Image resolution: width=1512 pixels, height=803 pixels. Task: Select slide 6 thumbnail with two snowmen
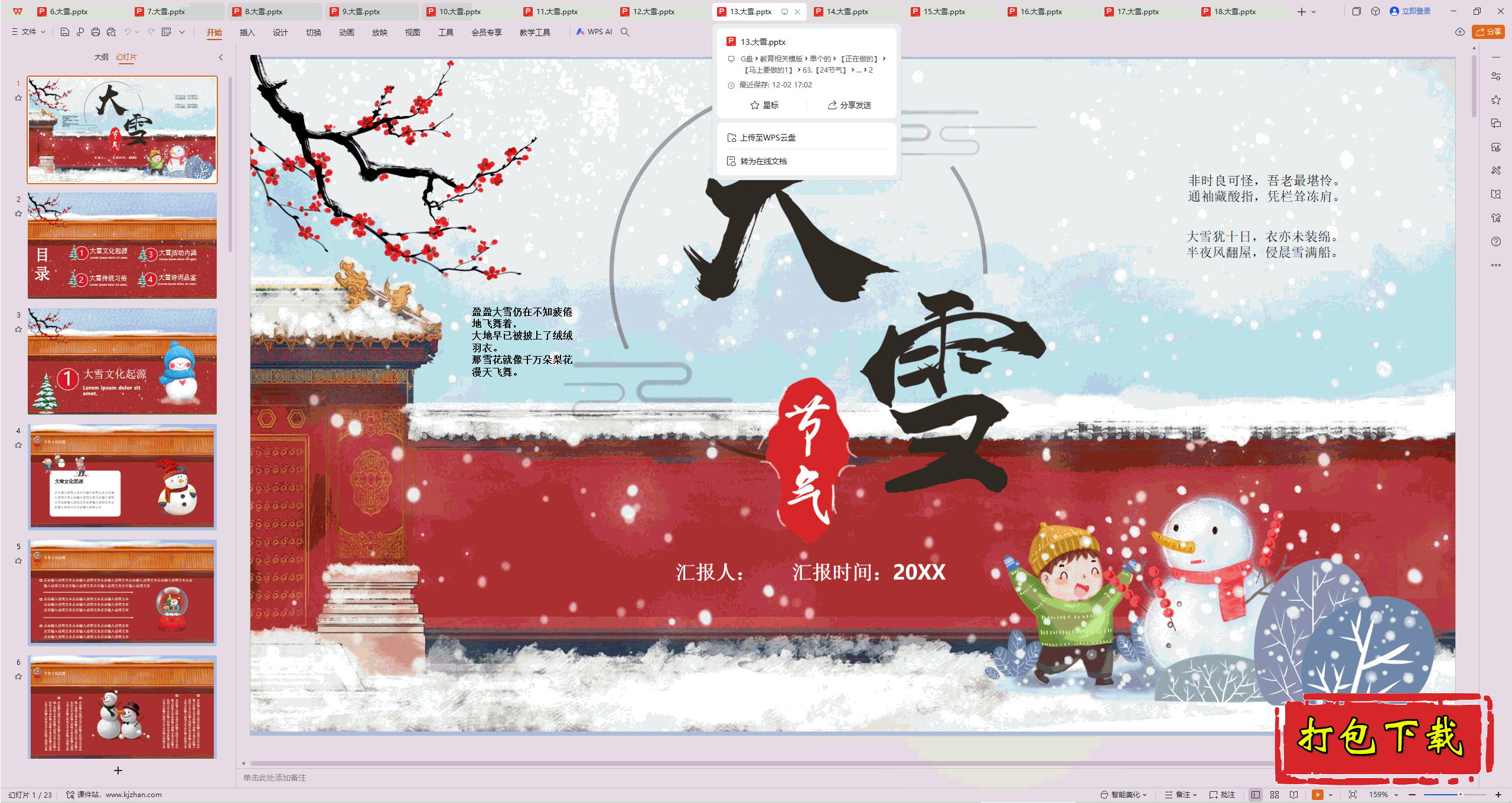[x=122, y=707]
